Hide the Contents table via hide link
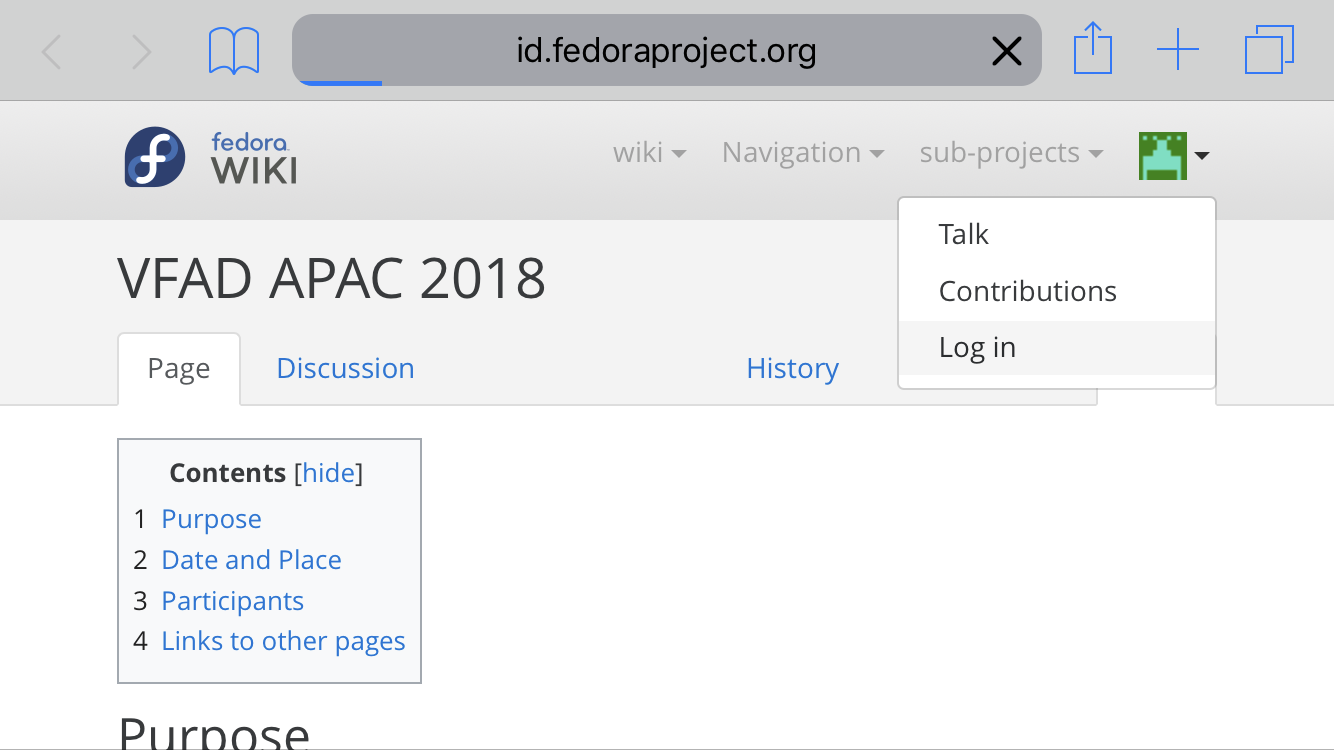This screenshot has height=750, width=1334. coord(329,473)
